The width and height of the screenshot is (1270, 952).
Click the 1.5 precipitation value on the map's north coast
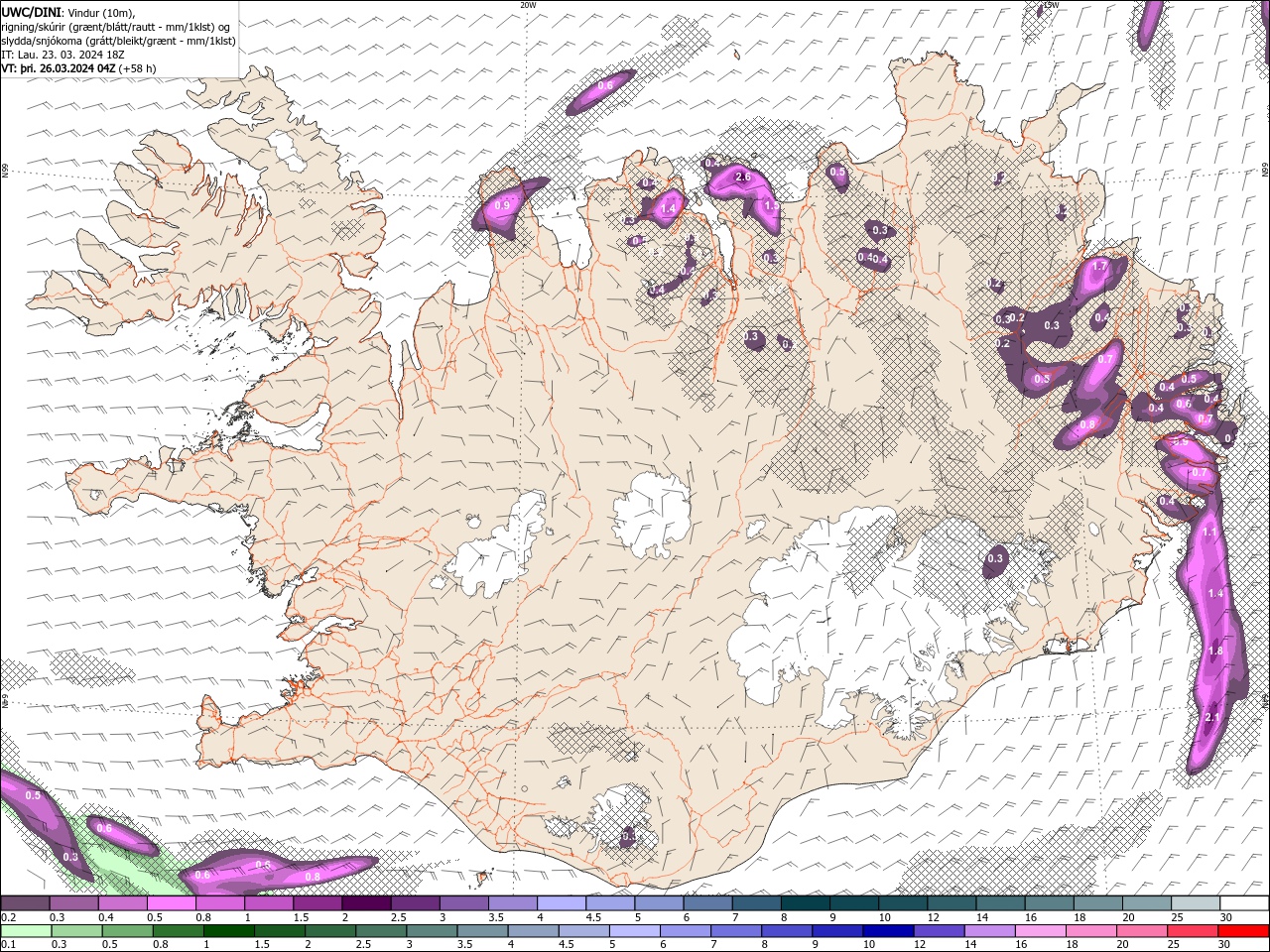(771, 206)
